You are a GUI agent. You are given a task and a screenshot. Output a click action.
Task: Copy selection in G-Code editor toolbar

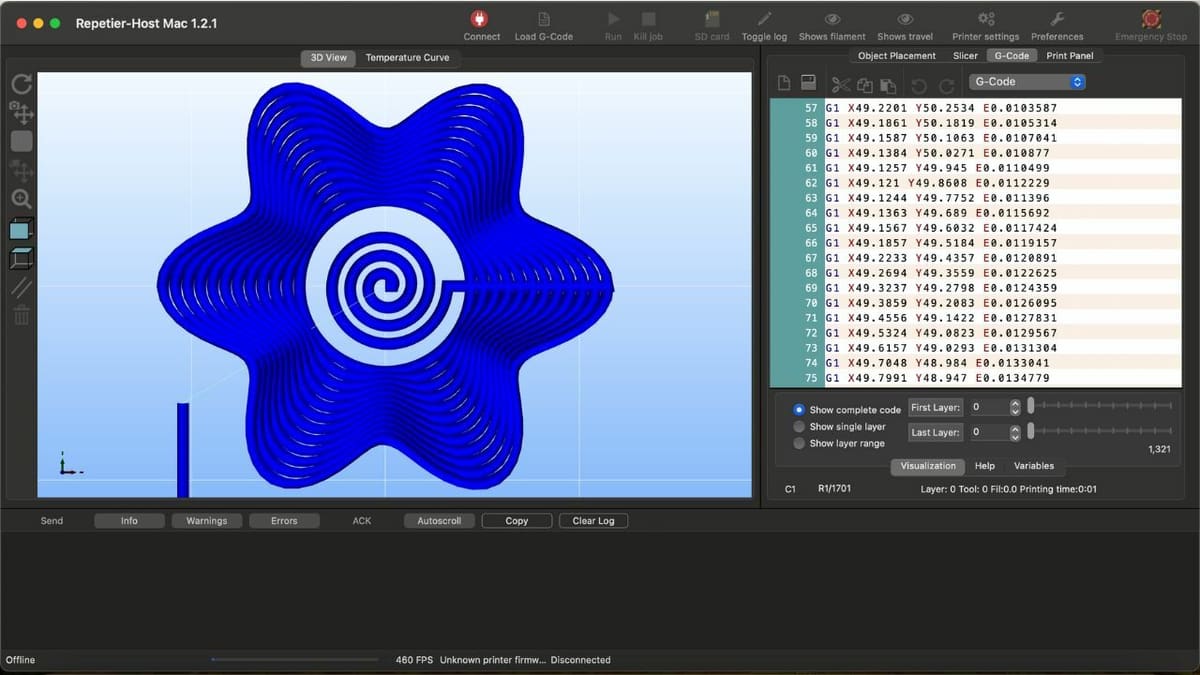click(x=865, y=86)
